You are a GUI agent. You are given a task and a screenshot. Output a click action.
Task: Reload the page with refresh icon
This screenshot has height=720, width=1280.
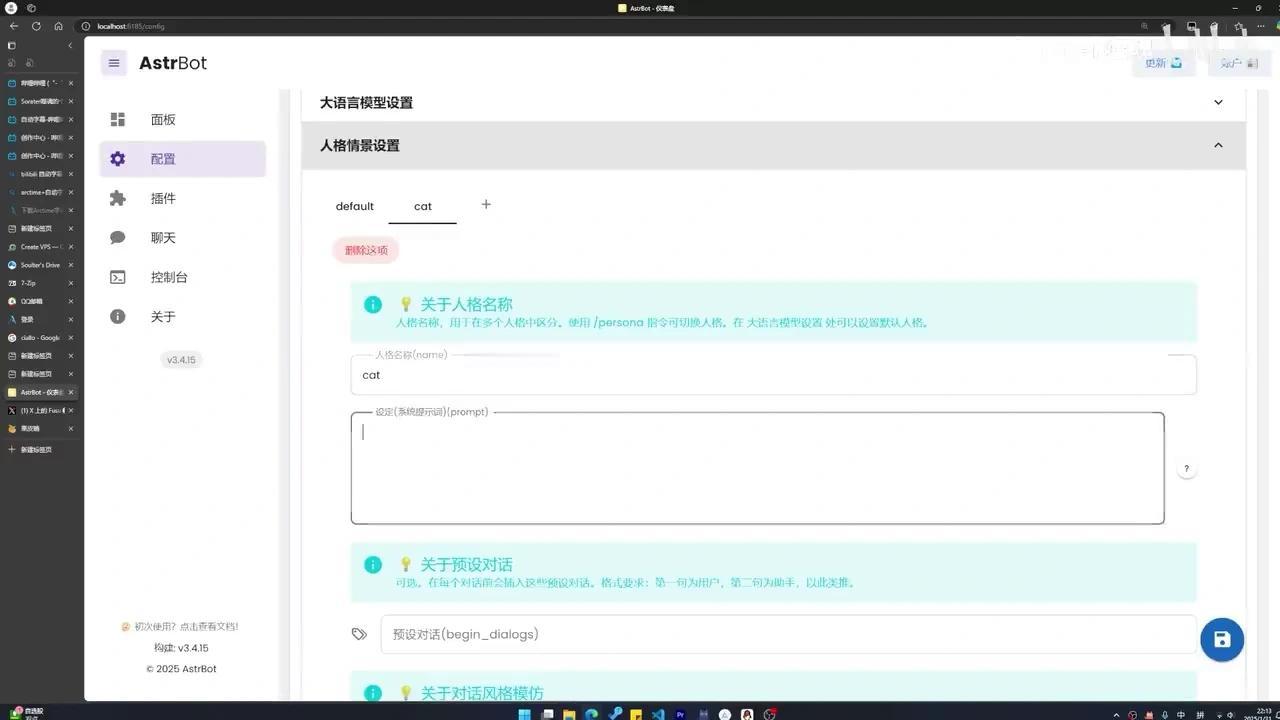click(x=36, y=26)
